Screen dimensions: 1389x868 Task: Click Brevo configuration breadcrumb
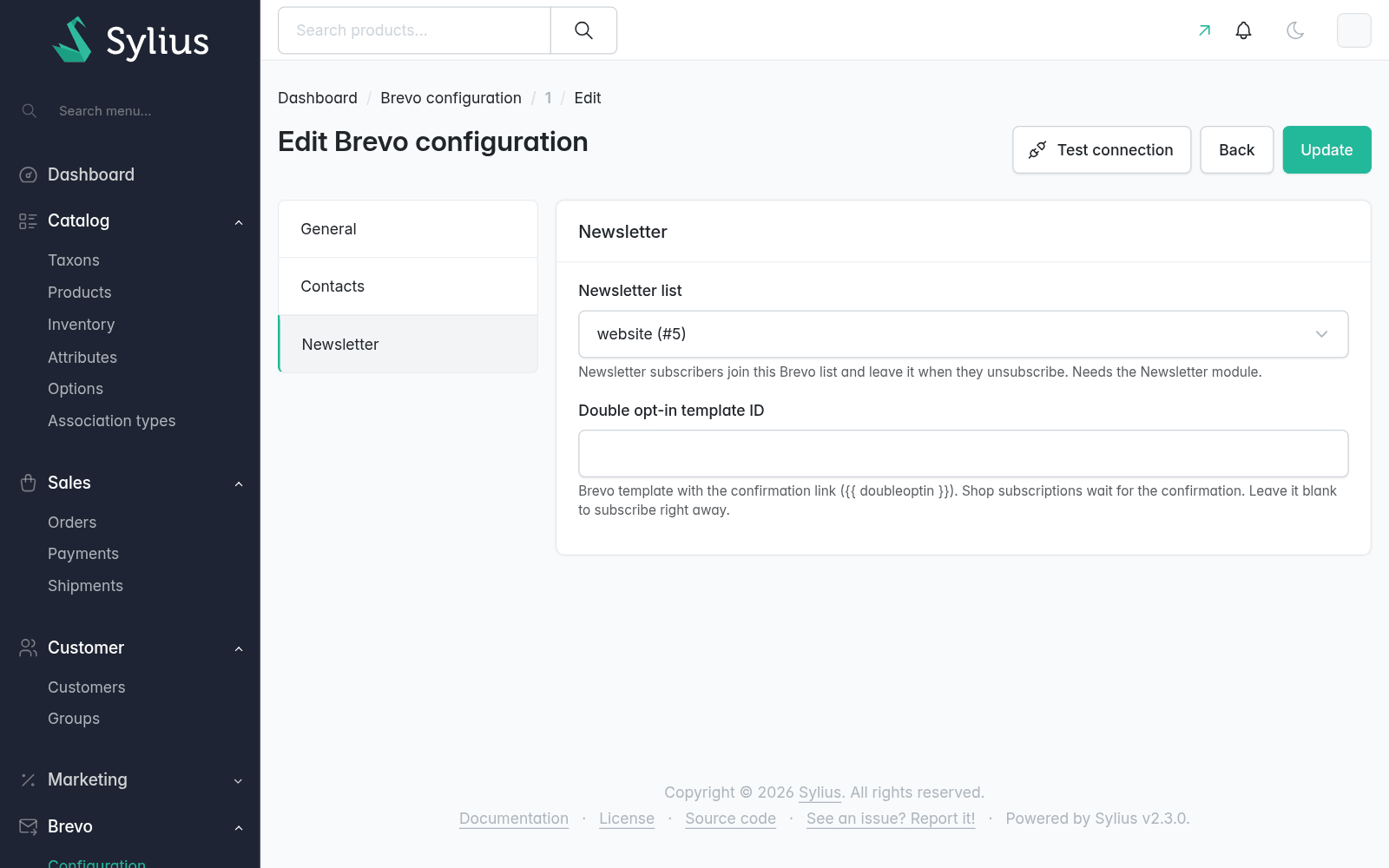click(451, 98)
